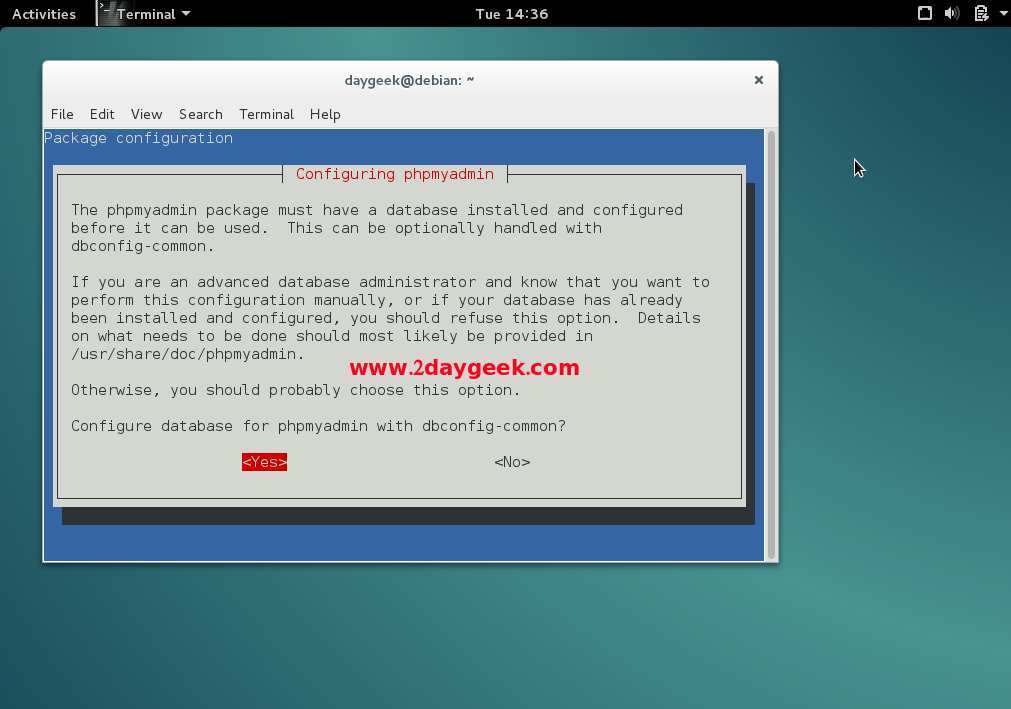Open the Activities overview
Viewport: 1011px width, 709px height.
pos(44,14)
